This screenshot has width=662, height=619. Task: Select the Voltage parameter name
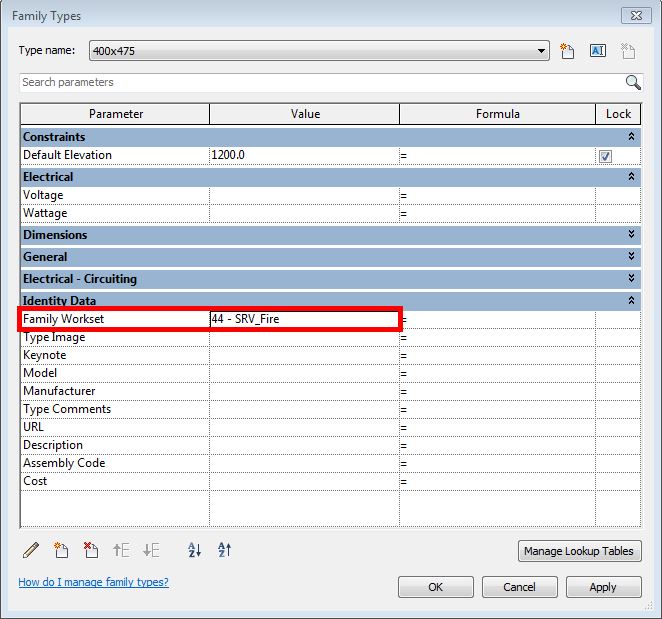(43, 195)
